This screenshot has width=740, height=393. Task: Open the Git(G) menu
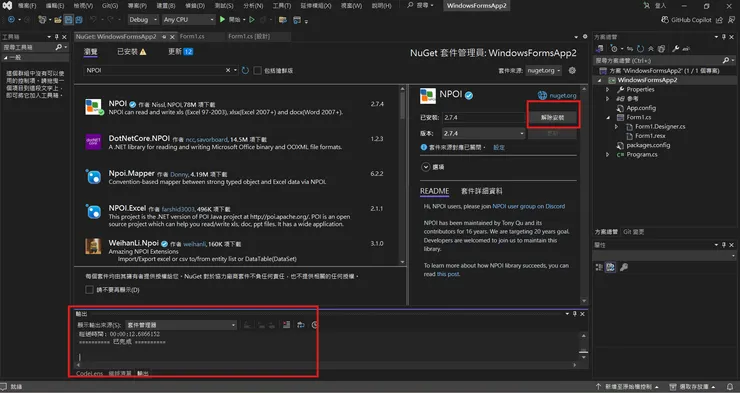(x=110, y=6)
